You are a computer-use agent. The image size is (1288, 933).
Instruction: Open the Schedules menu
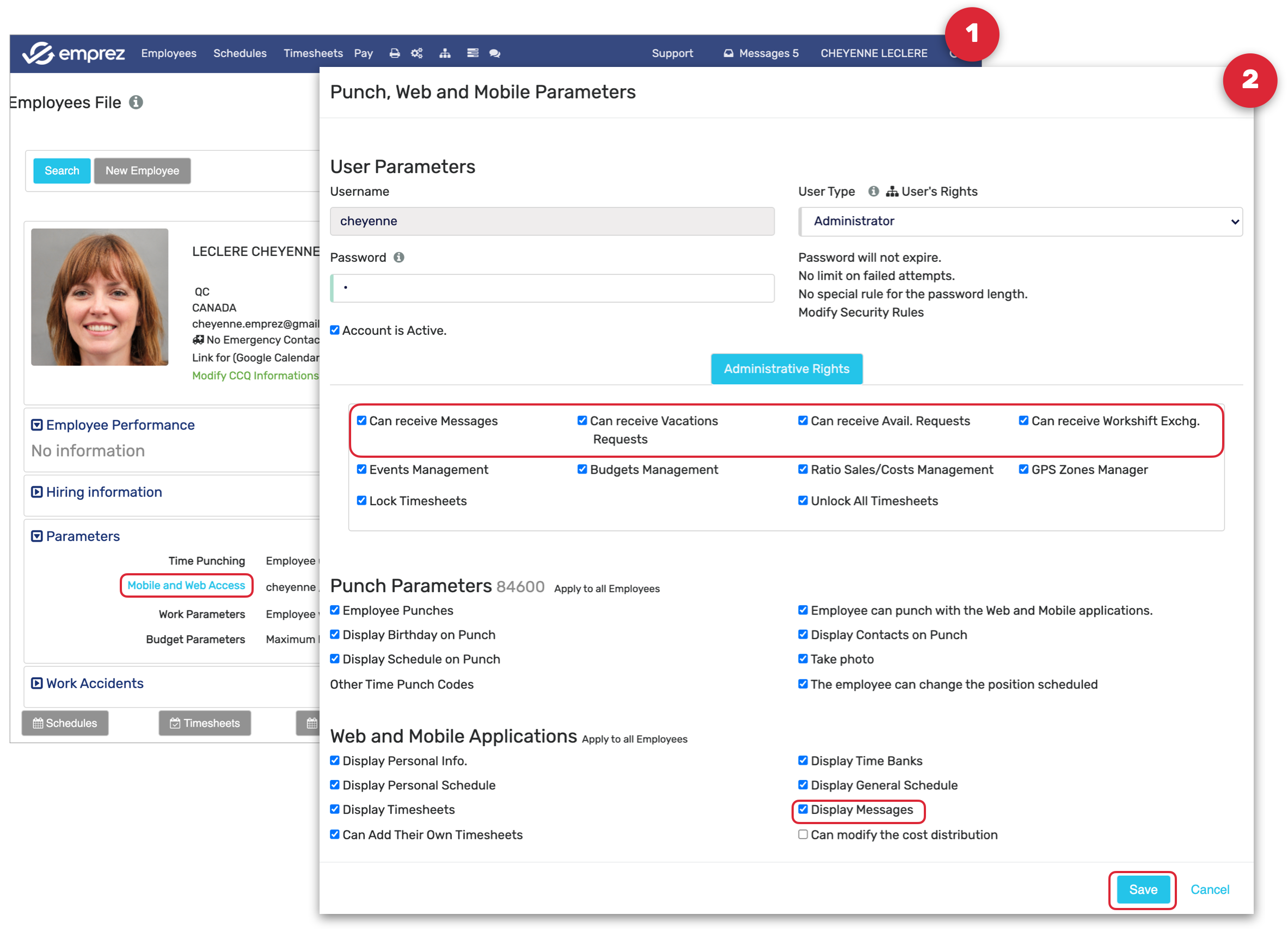(240, 53)
